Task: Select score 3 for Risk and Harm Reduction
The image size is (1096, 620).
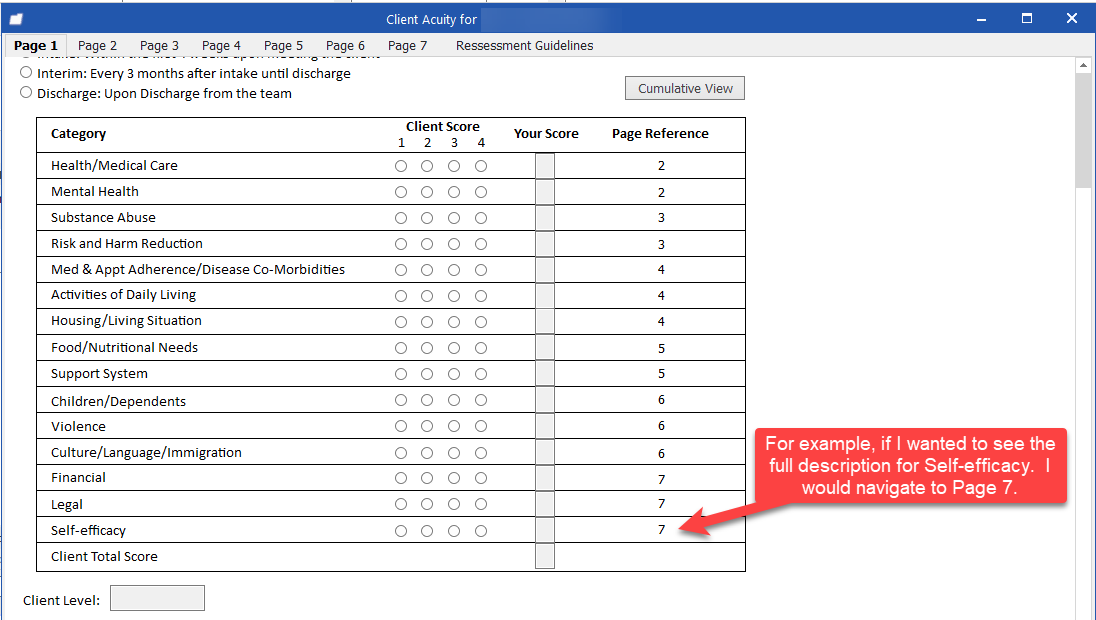Action: (x=454, y=243)
